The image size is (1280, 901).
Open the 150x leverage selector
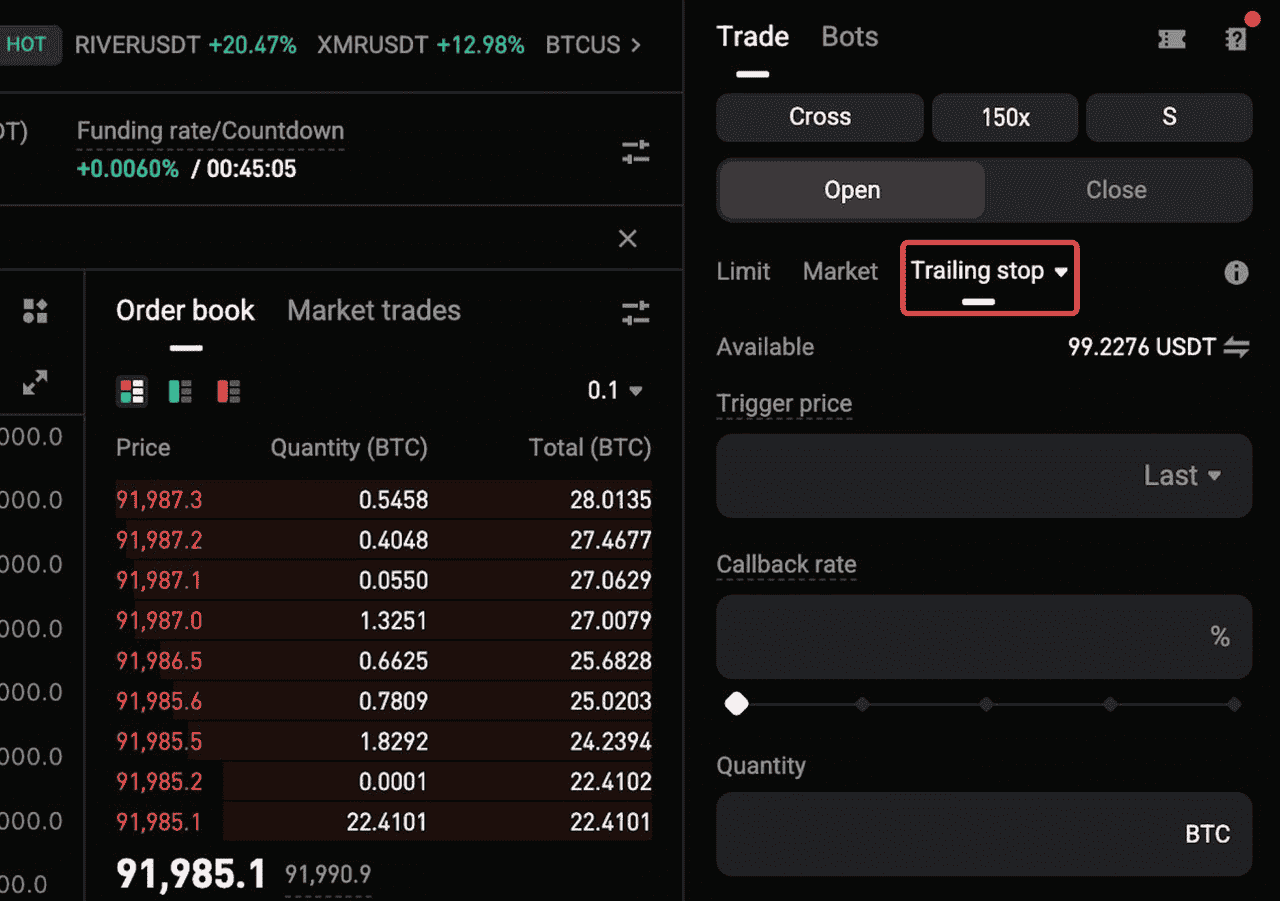coord(1004,117)
